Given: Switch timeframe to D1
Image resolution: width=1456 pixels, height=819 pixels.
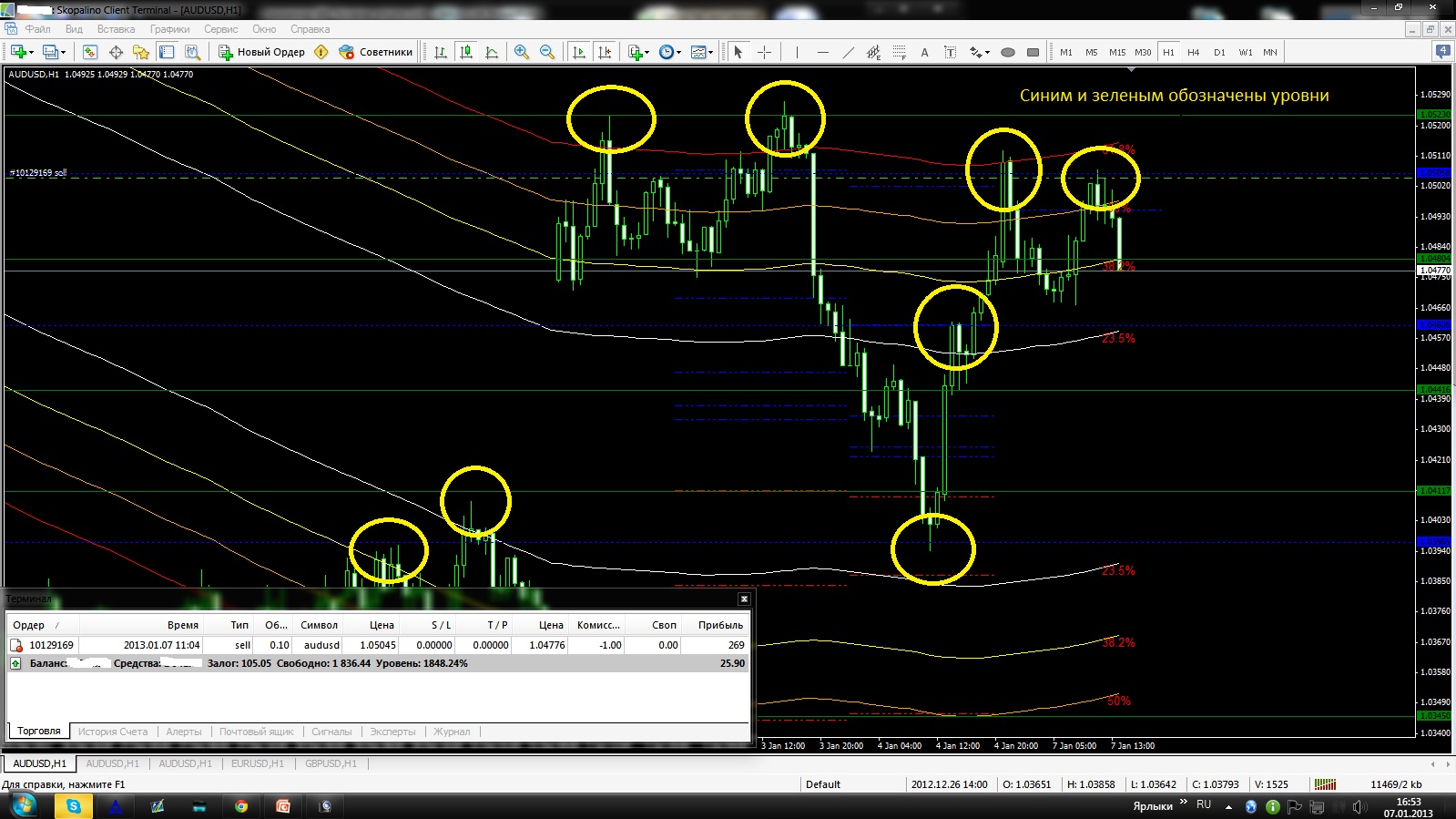Looking at the screenshot, I should pos(1219,52).
